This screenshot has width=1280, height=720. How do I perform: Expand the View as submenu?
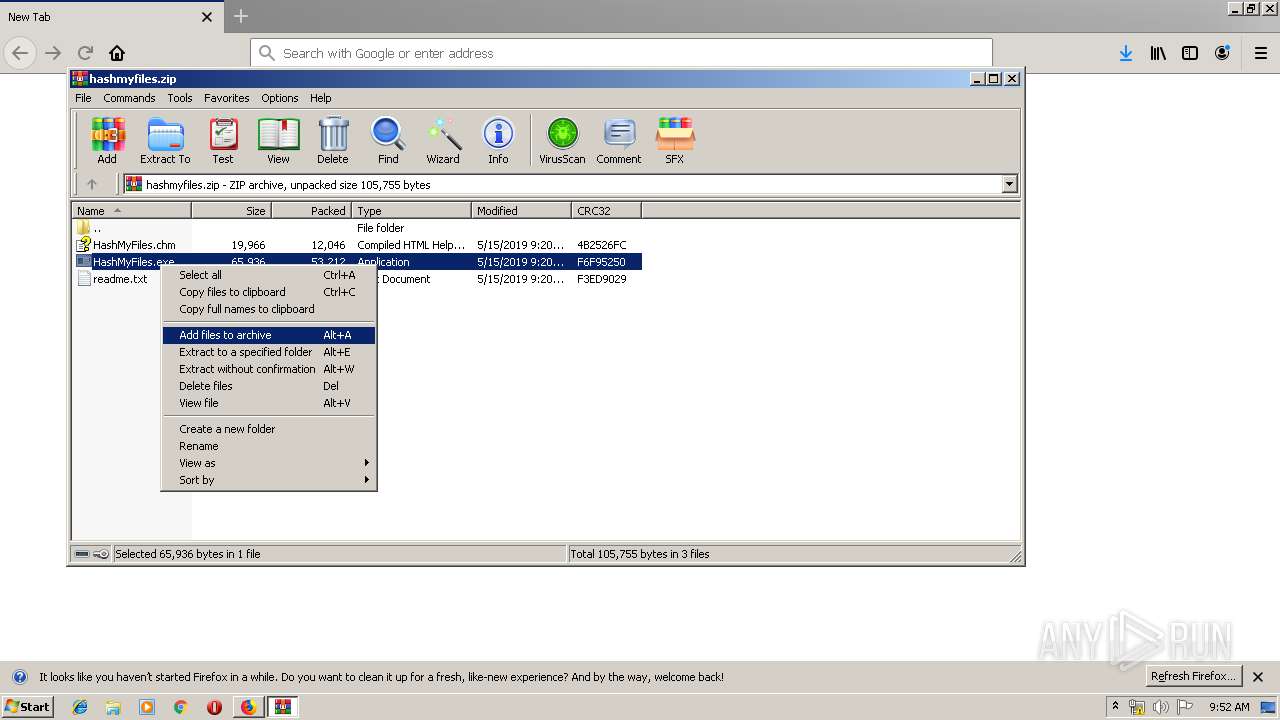(269, 463)
